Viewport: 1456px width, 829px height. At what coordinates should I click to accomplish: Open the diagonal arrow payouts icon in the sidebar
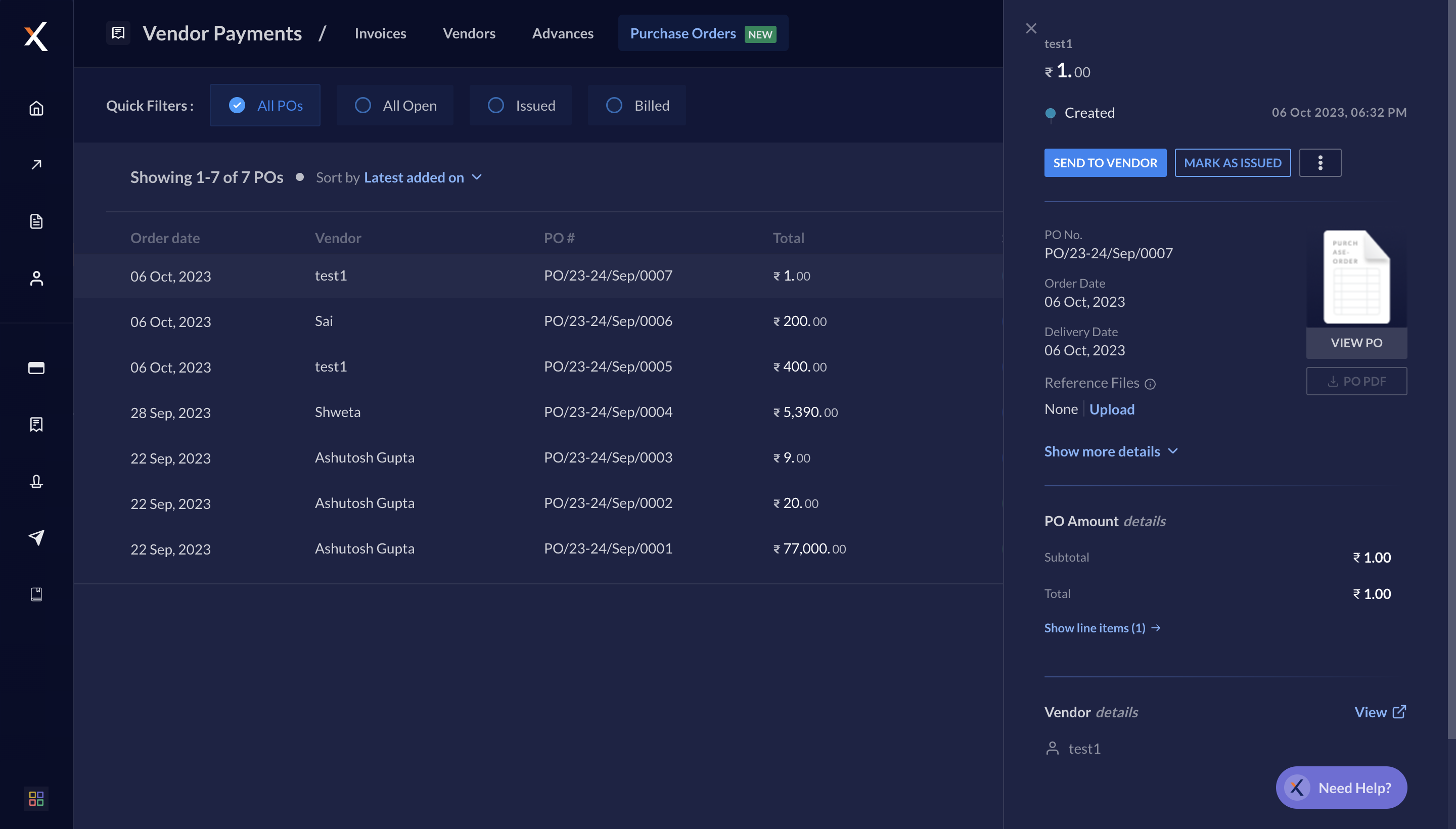tap(36, 165)
